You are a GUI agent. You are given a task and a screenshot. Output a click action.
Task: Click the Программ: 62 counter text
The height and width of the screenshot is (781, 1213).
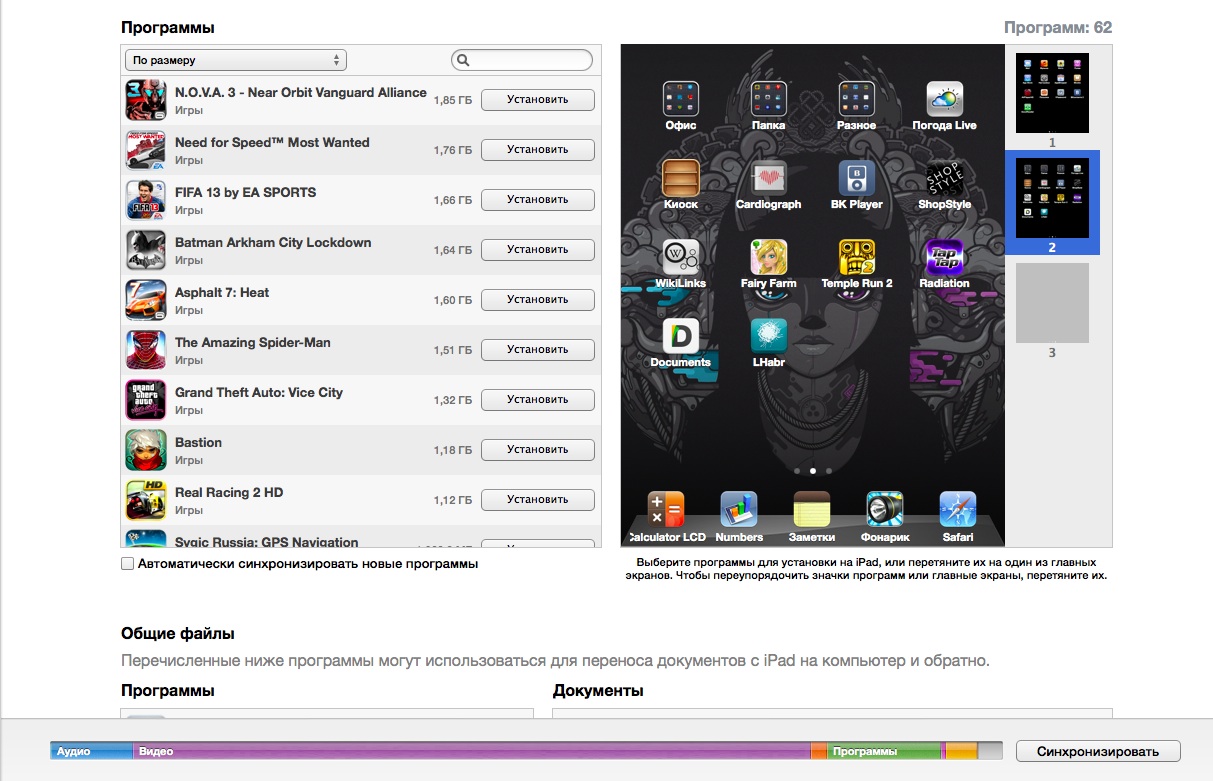point(1058,28)
